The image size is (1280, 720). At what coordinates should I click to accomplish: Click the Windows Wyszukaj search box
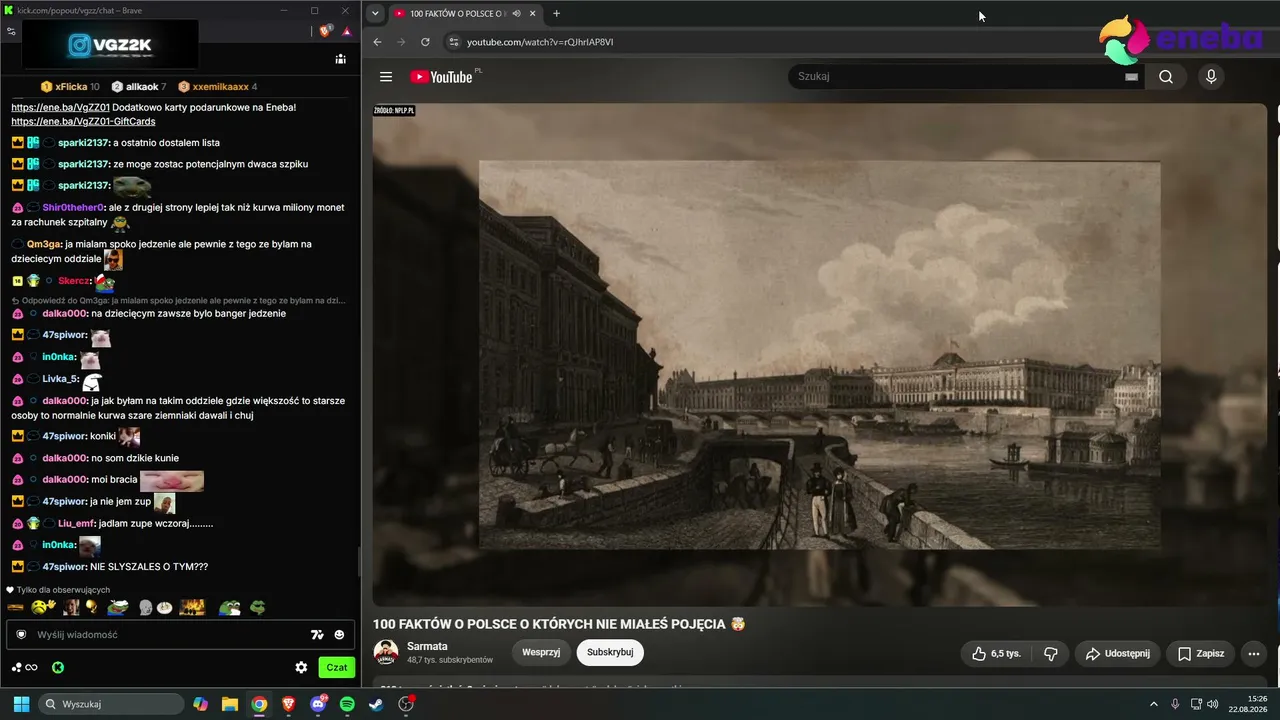pos(111,704)
